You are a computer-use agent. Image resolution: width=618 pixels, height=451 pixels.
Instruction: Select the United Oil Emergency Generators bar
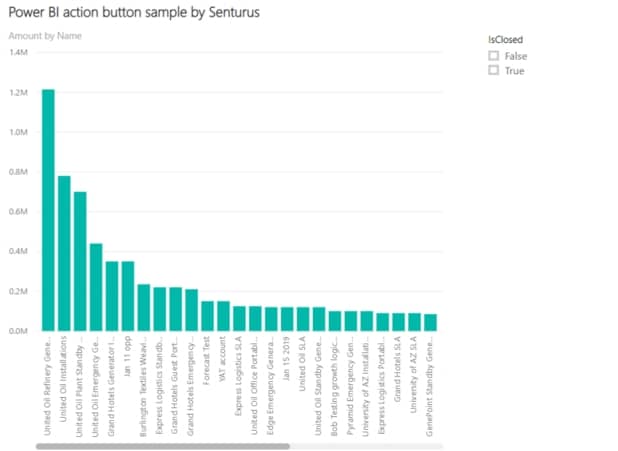point(96,287)
